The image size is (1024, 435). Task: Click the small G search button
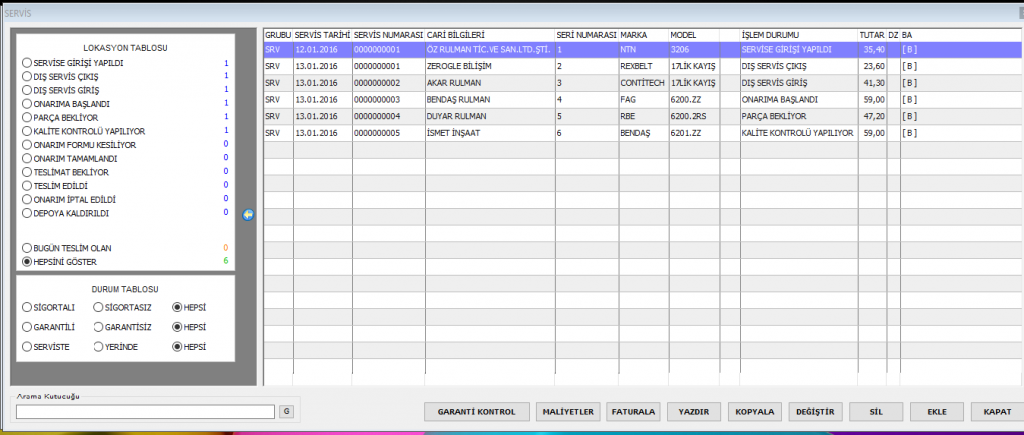click(285, 411)
